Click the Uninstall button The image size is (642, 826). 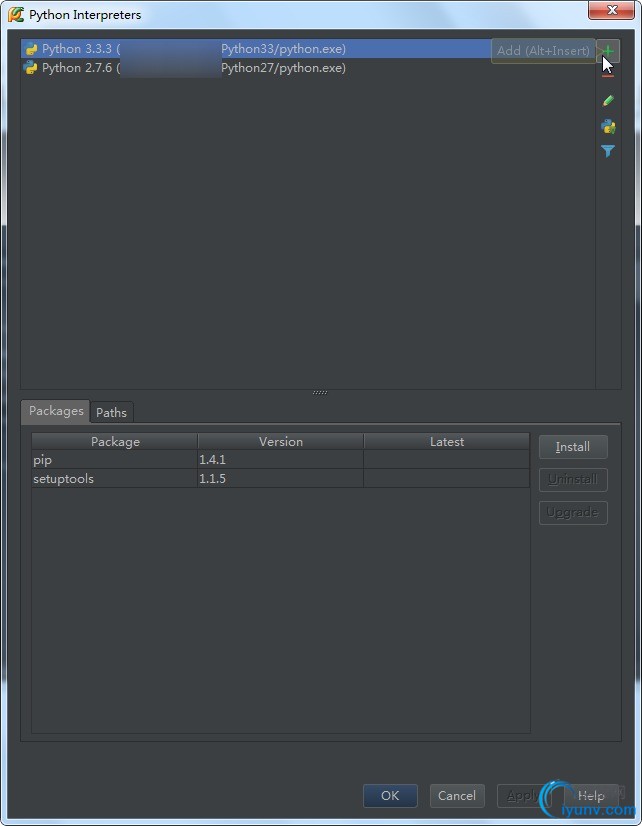click(x=573, y=479)
